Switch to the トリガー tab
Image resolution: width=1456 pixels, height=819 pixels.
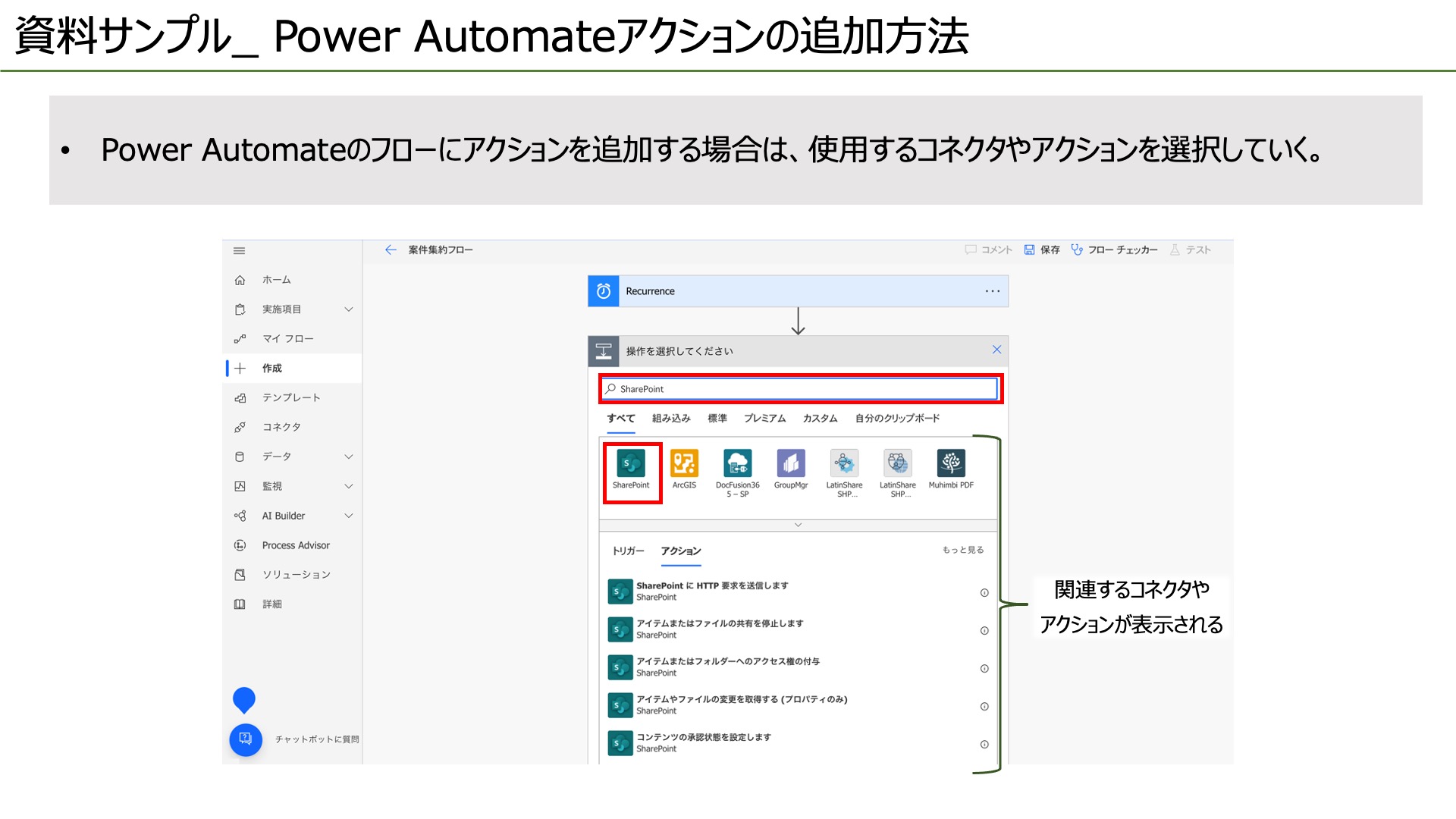pyautogui.click(x=628, y=551)
